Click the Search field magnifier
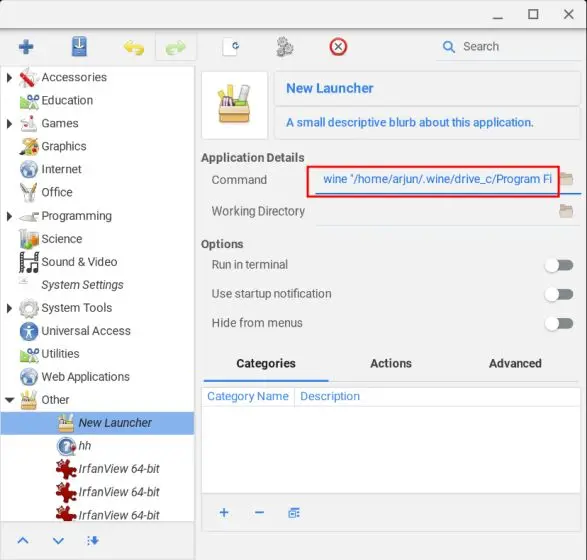 (x=448, y=47)
